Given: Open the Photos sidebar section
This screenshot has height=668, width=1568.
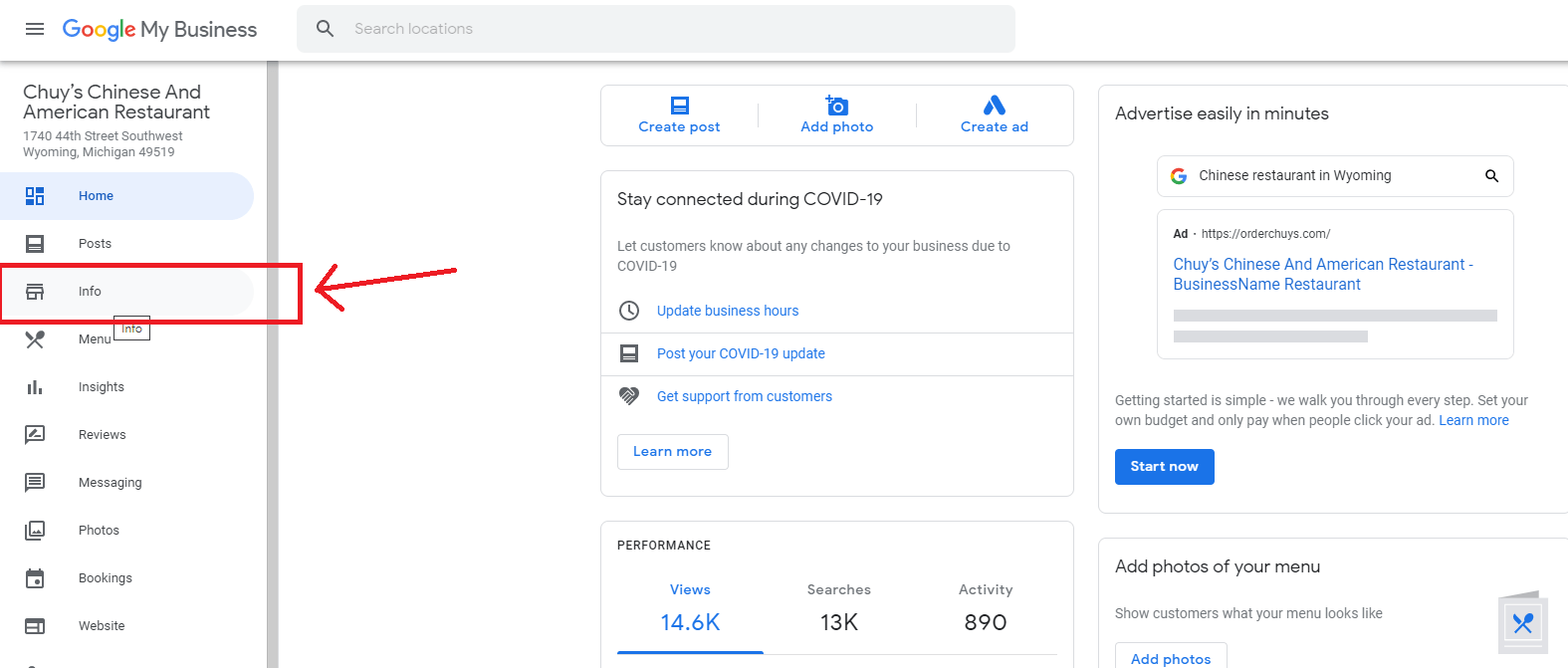Looking at the screenshot, I should 99,531.
